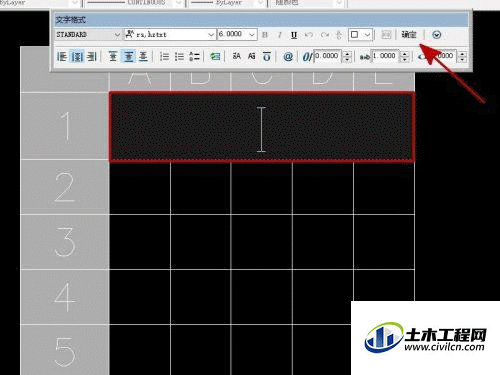Toggle overline text formatting

click(x=267, y=56)
